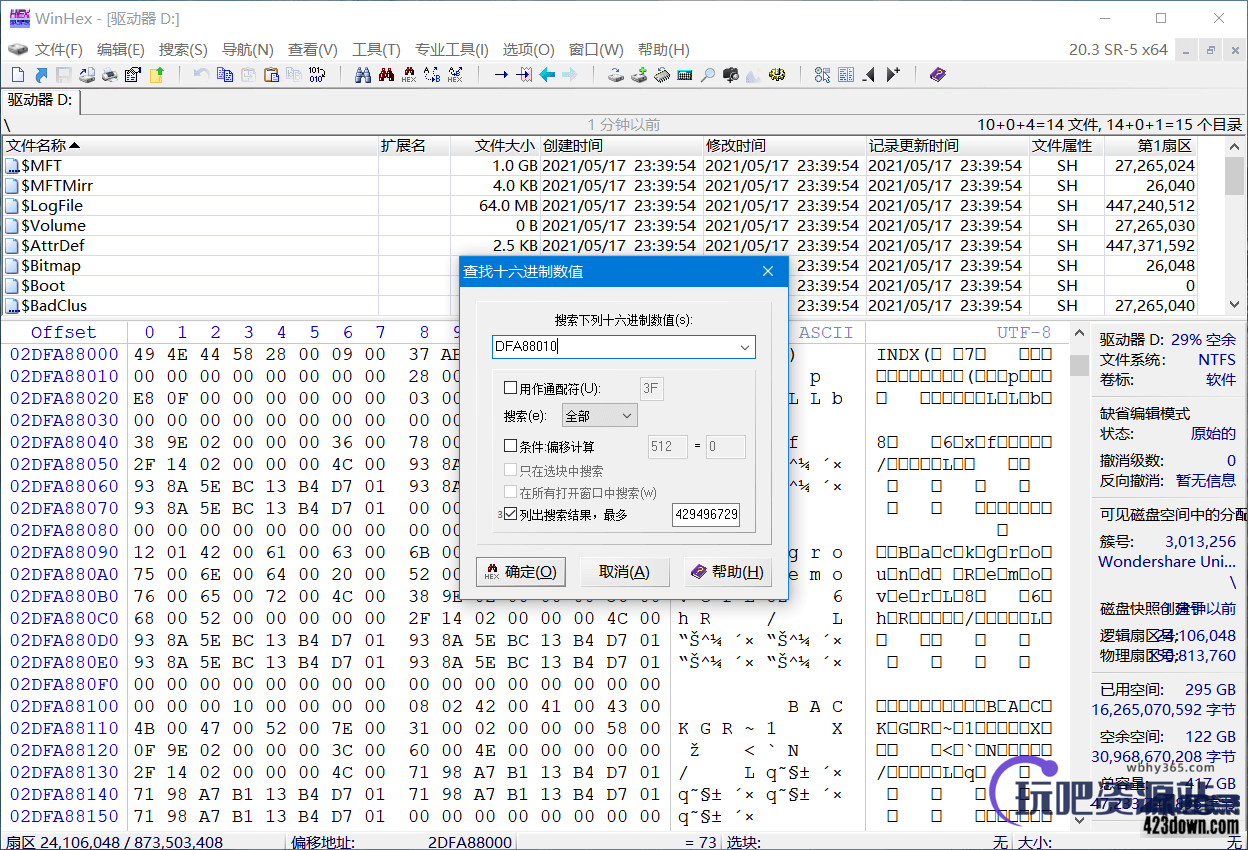Select the $Volume file row
This screenshot has width=1248, height=850.
pos(600,225)
